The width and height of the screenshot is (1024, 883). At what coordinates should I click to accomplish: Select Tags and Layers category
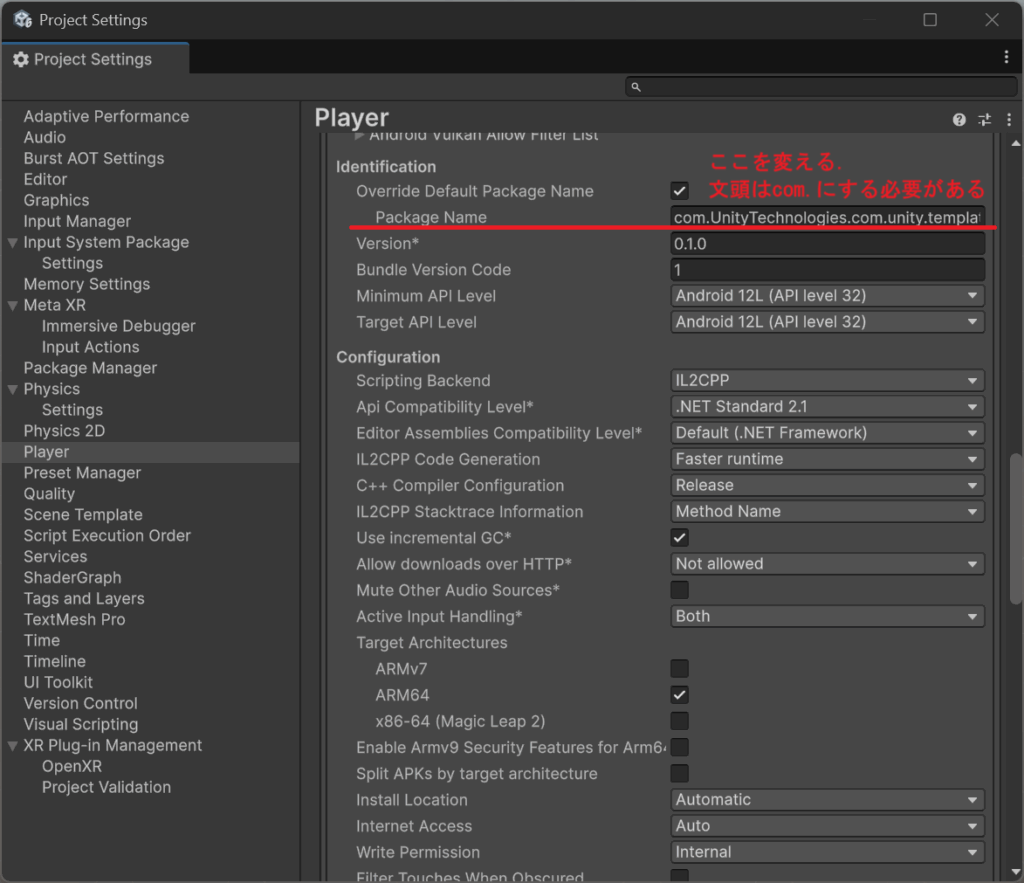coord(84,598)
